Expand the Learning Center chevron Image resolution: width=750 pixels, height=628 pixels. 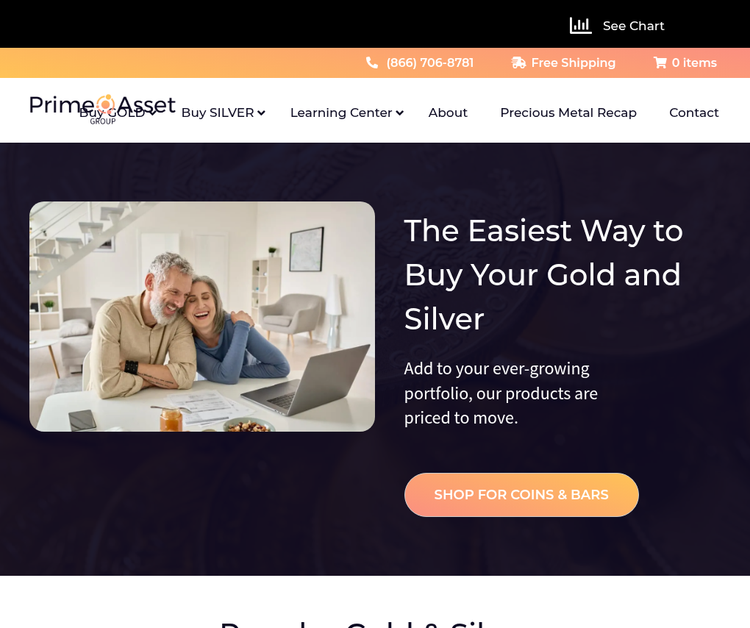[x=399, y=113]
